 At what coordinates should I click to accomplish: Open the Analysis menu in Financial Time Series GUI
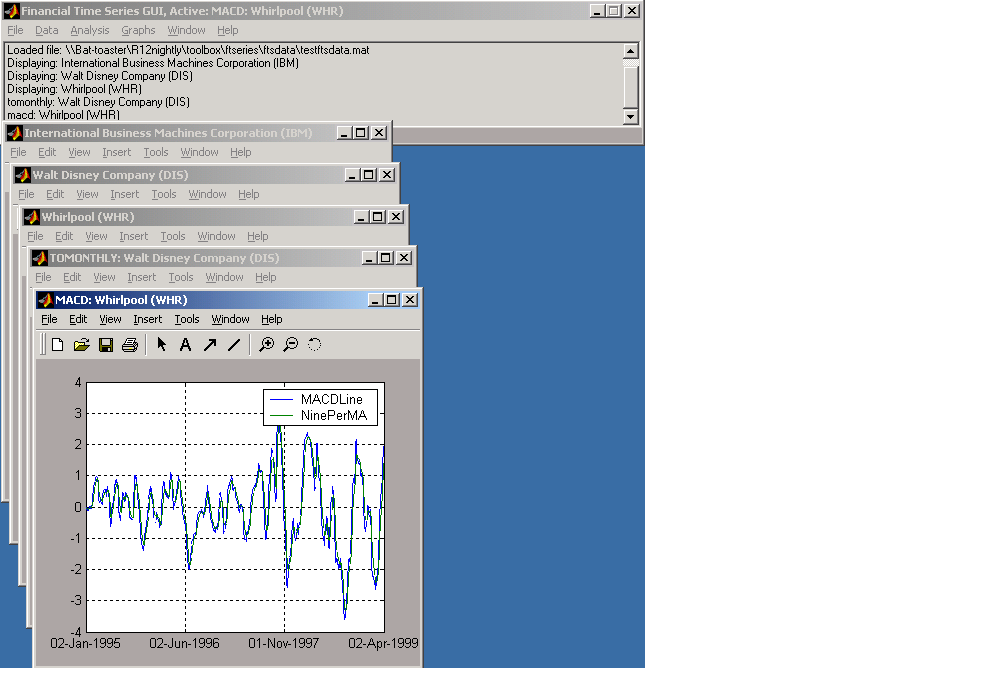[90, 30]
